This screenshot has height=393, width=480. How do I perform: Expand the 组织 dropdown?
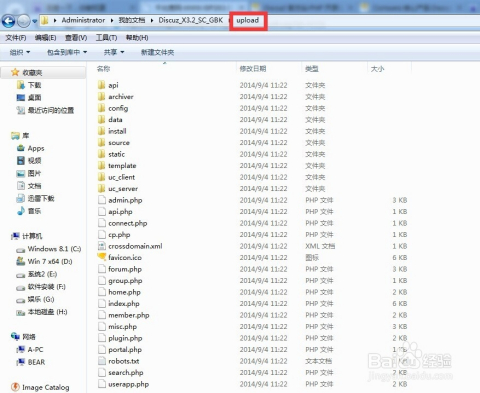pyautogui.click(x=20, y=52)
